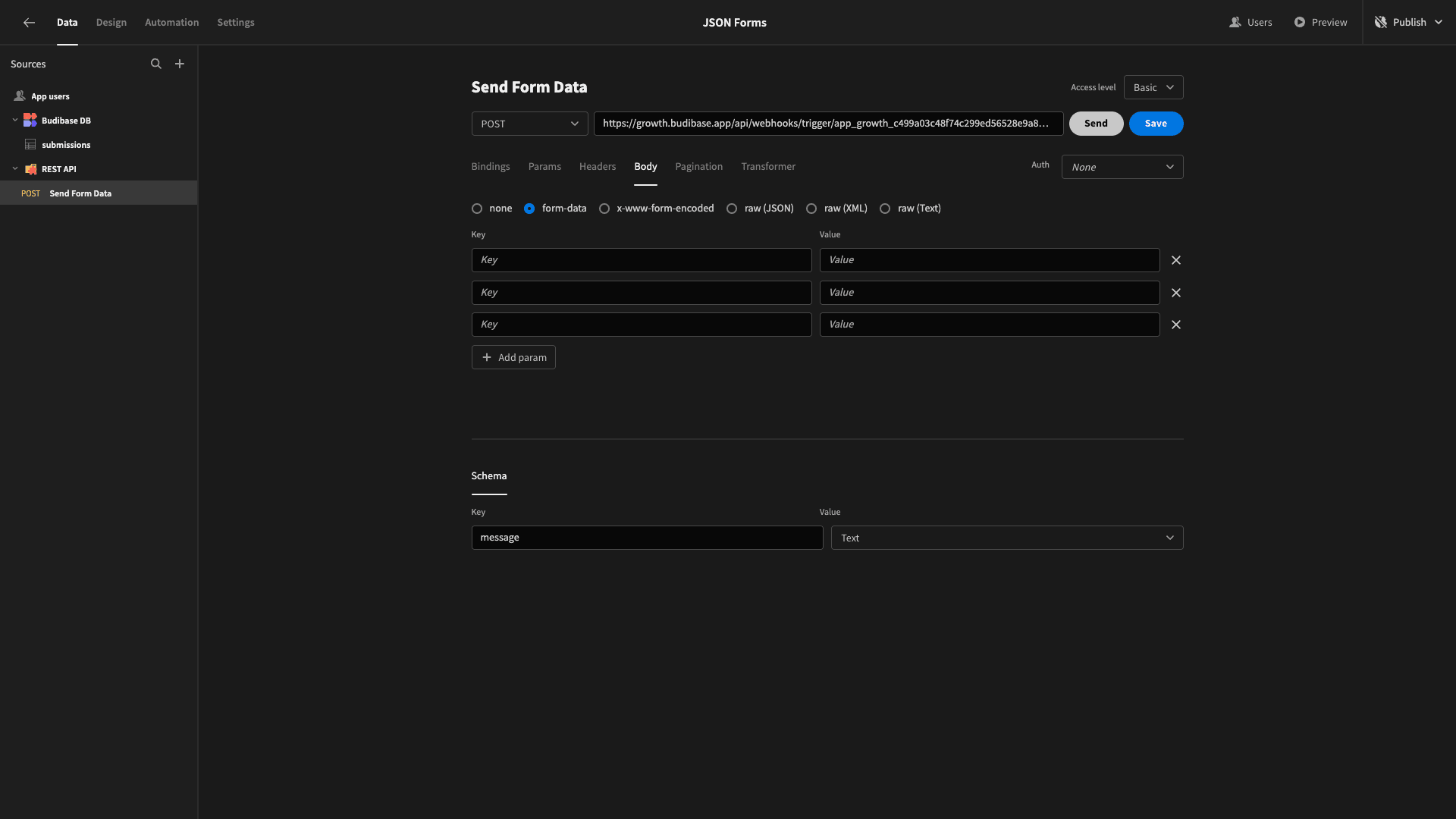Click the first Value input field
Image resolution: width=1456 pixels, height=819 pixels.
tap(990, 260)
